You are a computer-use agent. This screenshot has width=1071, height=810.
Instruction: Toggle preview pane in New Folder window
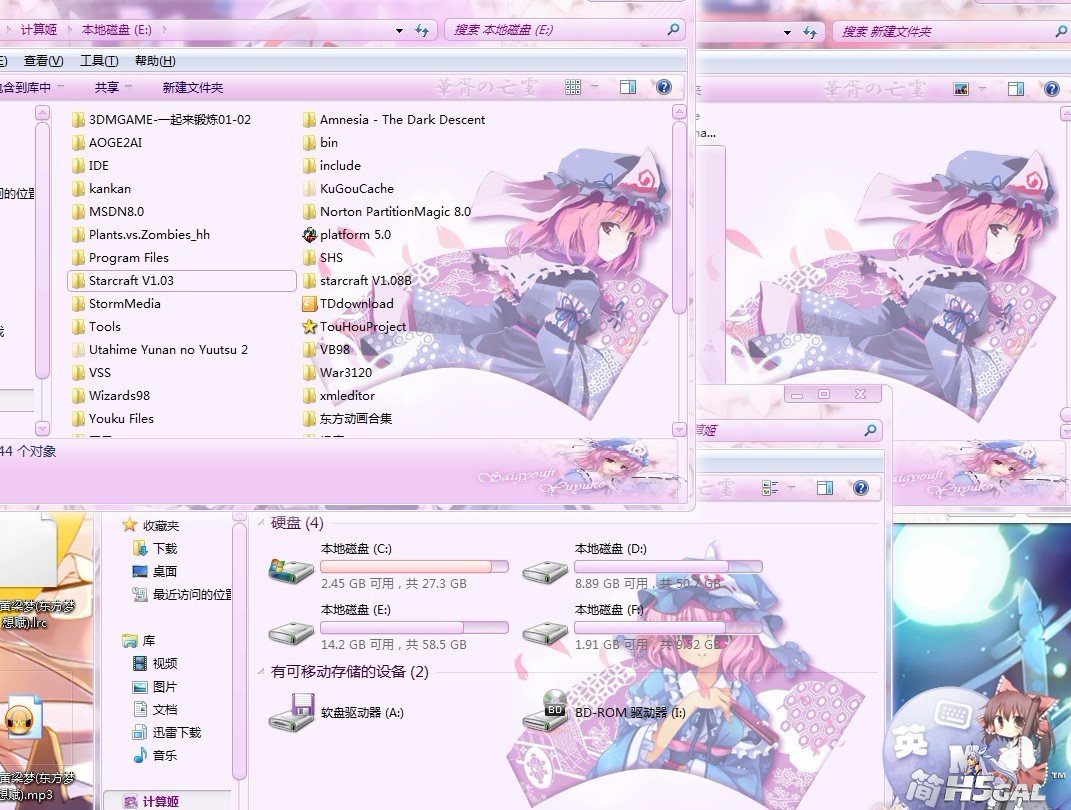click(1016, 89)
